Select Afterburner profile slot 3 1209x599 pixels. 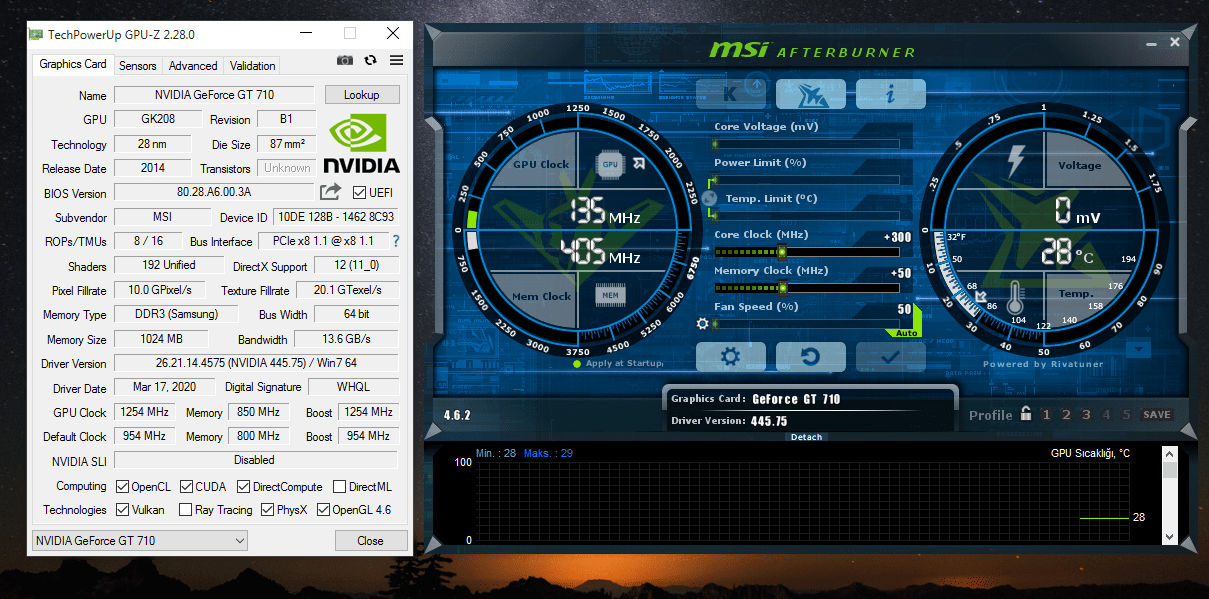click(1086, 415)
